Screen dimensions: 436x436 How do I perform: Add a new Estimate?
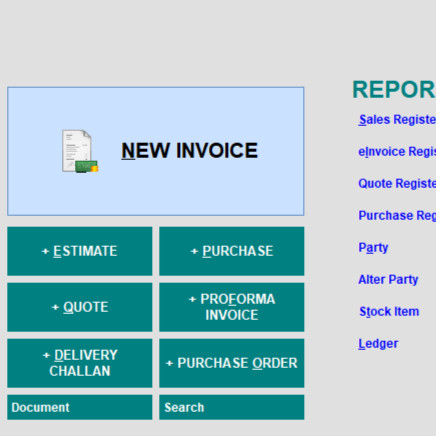(x=80, y=251)
